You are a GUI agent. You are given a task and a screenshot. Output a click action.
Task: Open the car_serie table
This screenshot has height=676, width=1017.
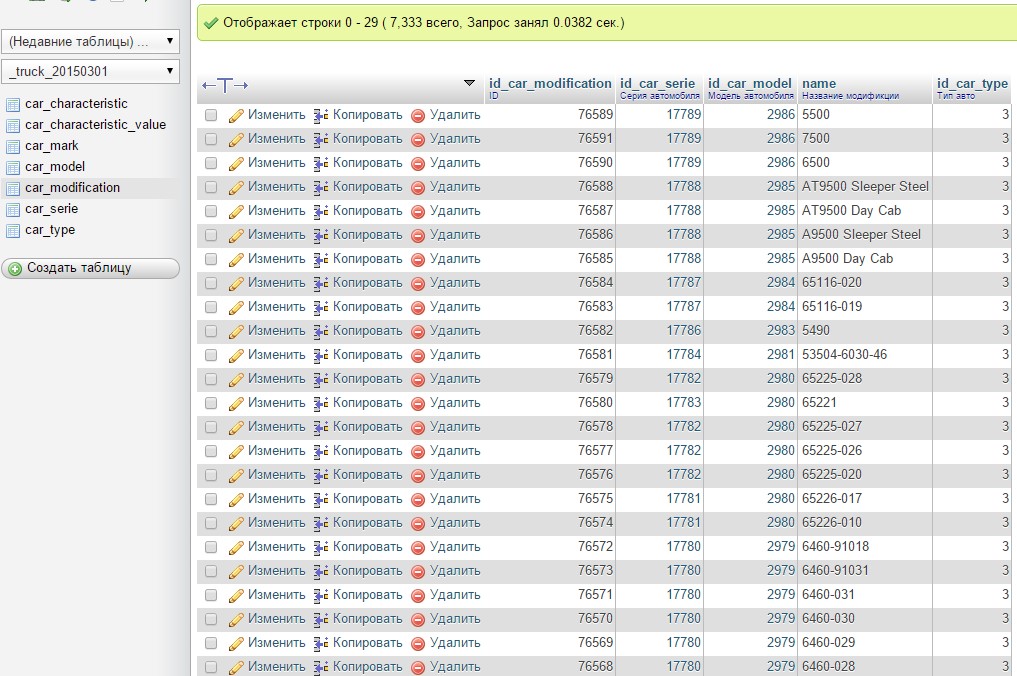point(52,209)
